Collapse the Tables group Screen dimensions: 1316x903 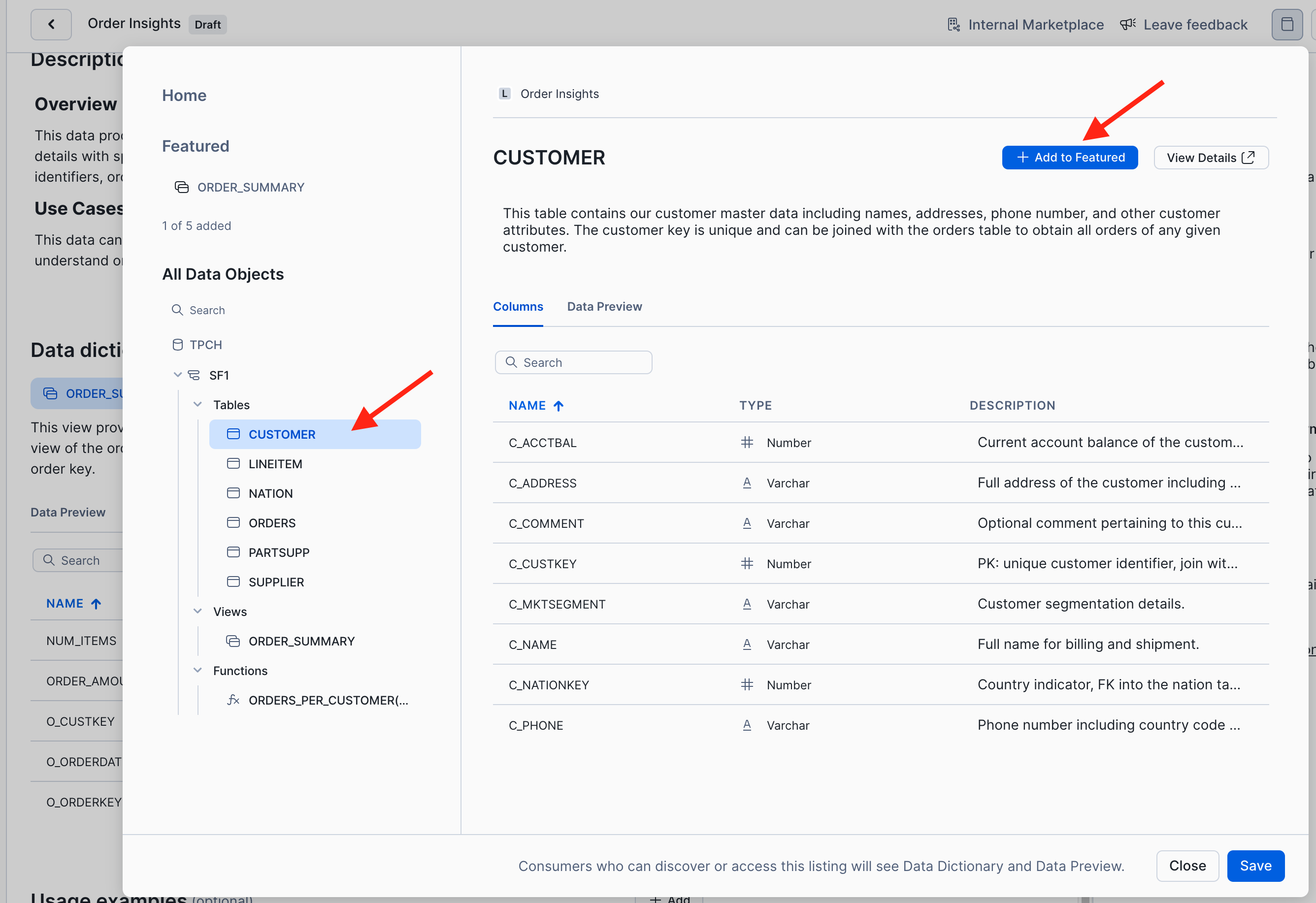(x=197, y=404)
